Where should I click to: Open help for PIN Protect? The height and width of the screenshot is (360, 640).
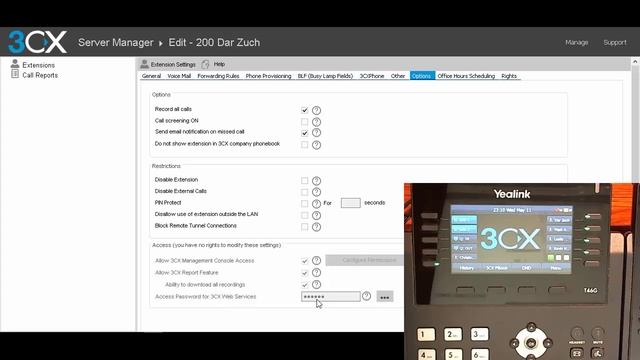[x=316, y=204]
